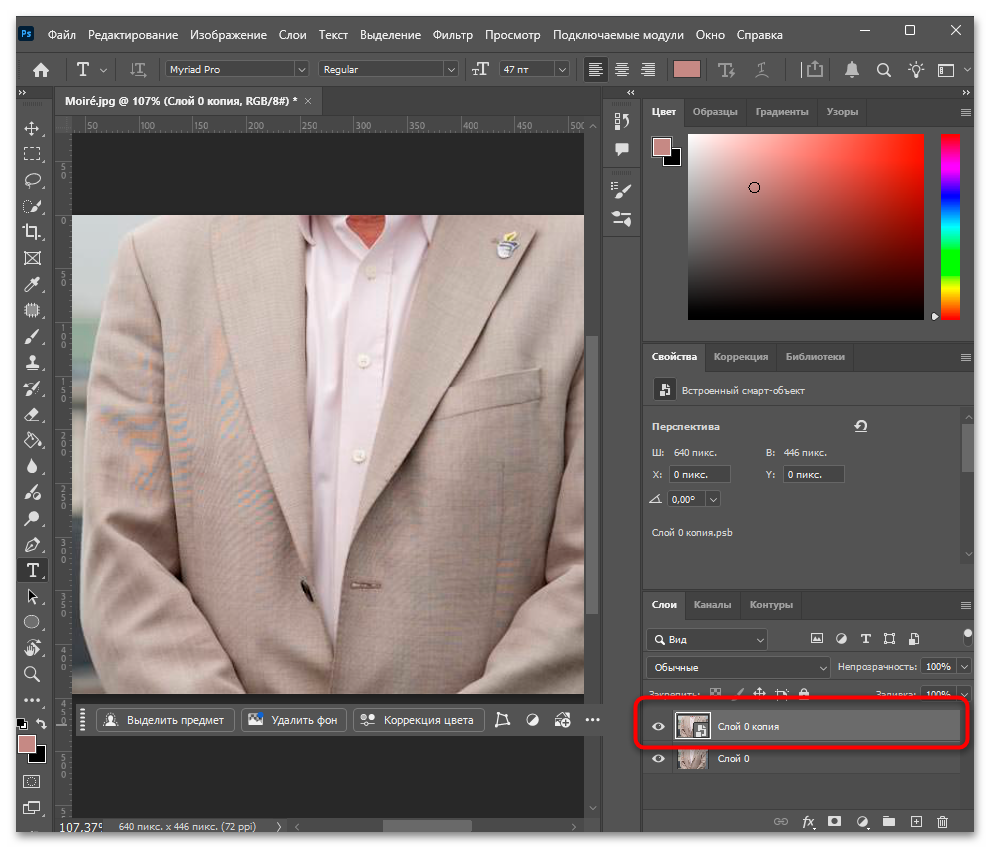Open the Изображение menu
Screen dimensions: 990x848
[228, 35]
